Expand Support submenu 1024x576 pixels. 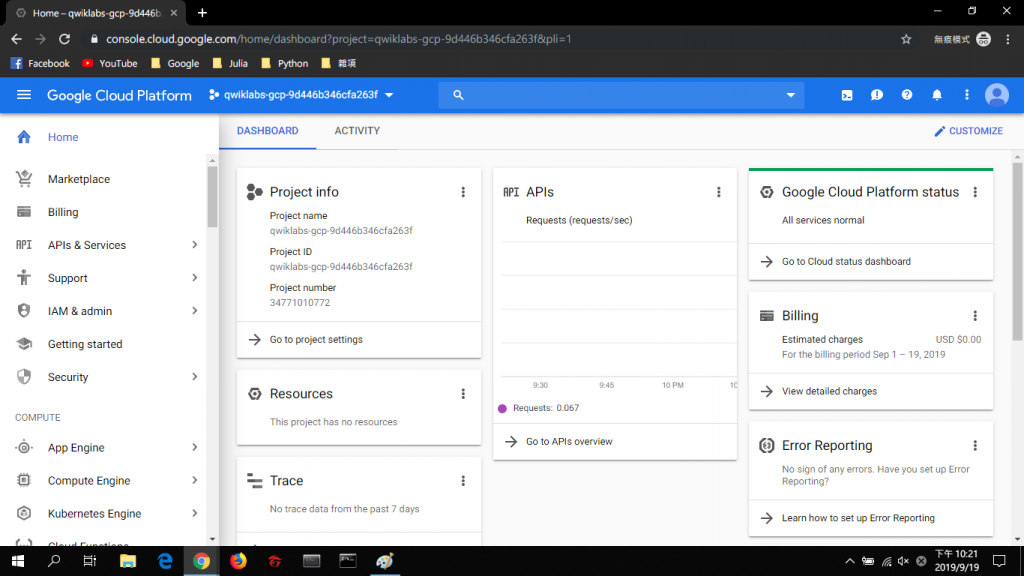pos(195,278)
